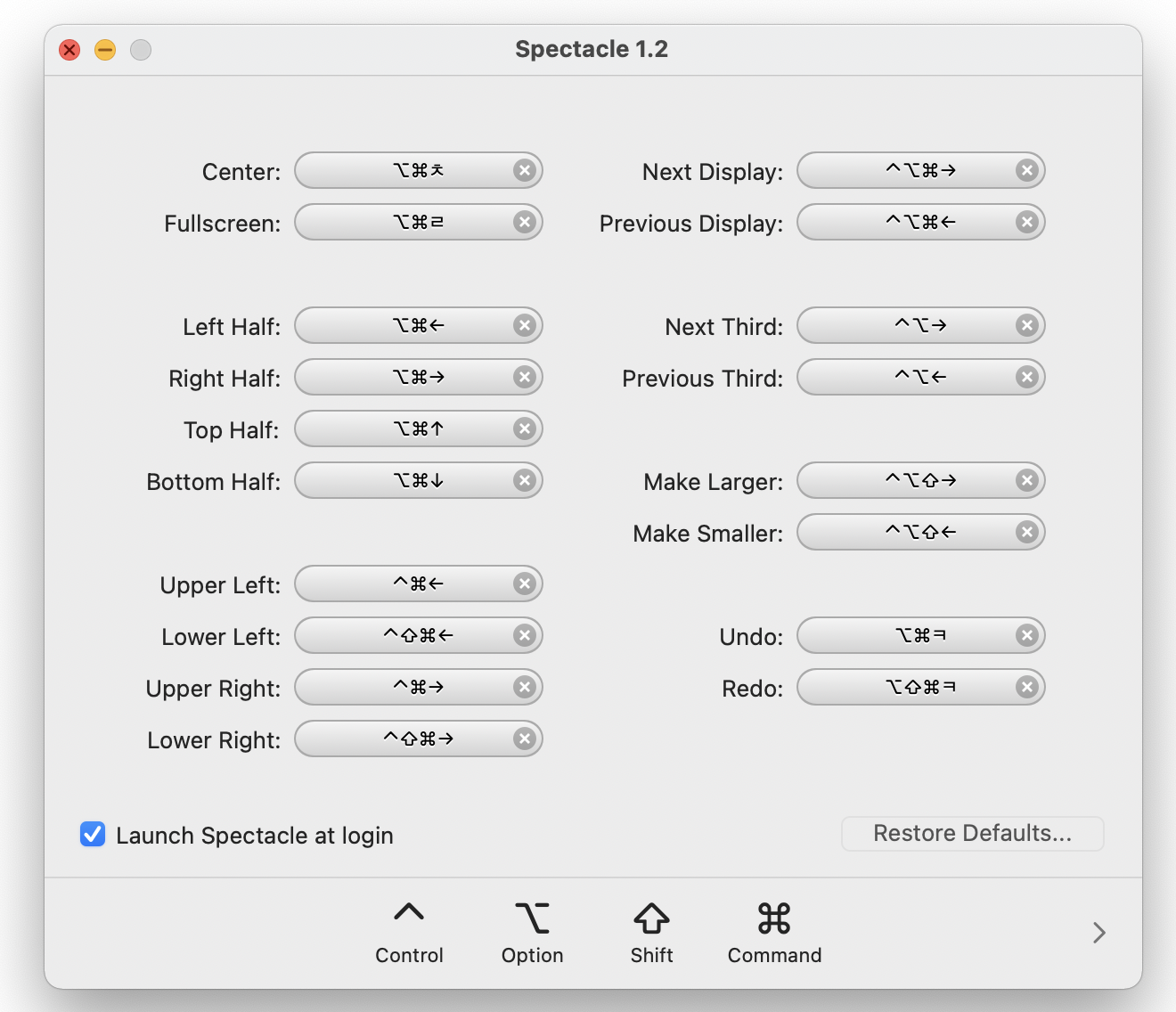Select the Undo shortcut field
1176x1012 pixels.
coord(921,635)
